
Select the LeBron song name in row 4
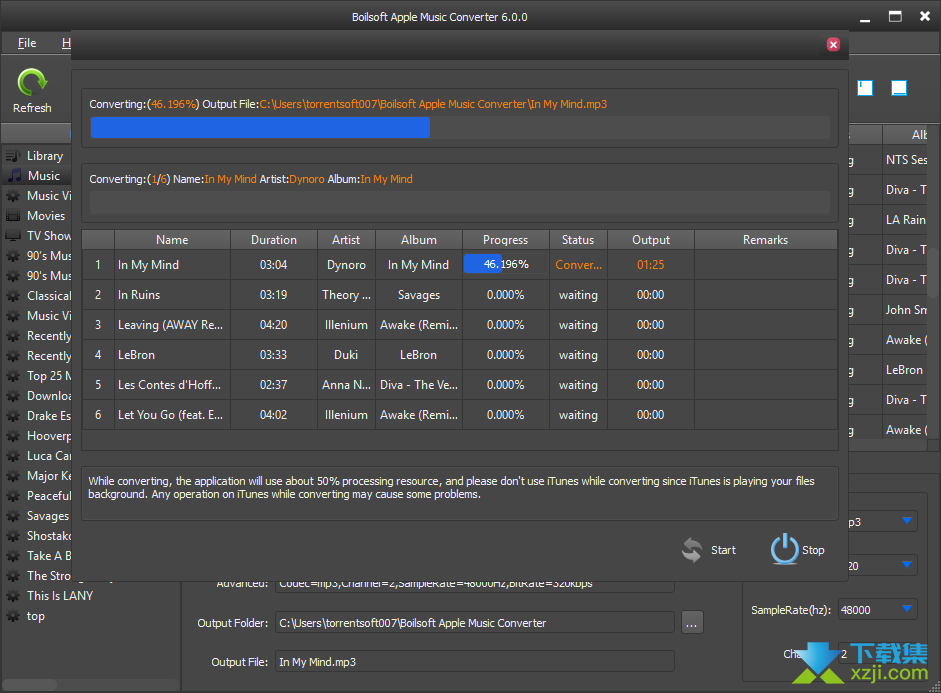pos(136,355)
